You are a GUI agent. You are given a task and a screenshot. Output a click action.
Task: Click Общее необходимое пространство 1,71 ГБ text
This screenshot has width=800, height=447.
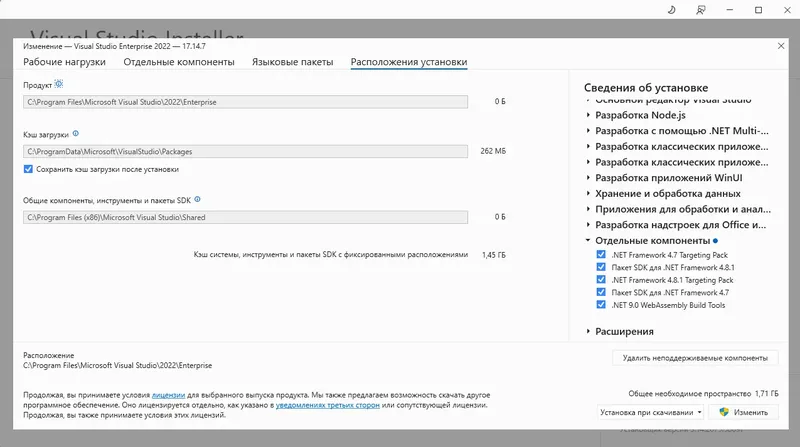tap(704, 393)
